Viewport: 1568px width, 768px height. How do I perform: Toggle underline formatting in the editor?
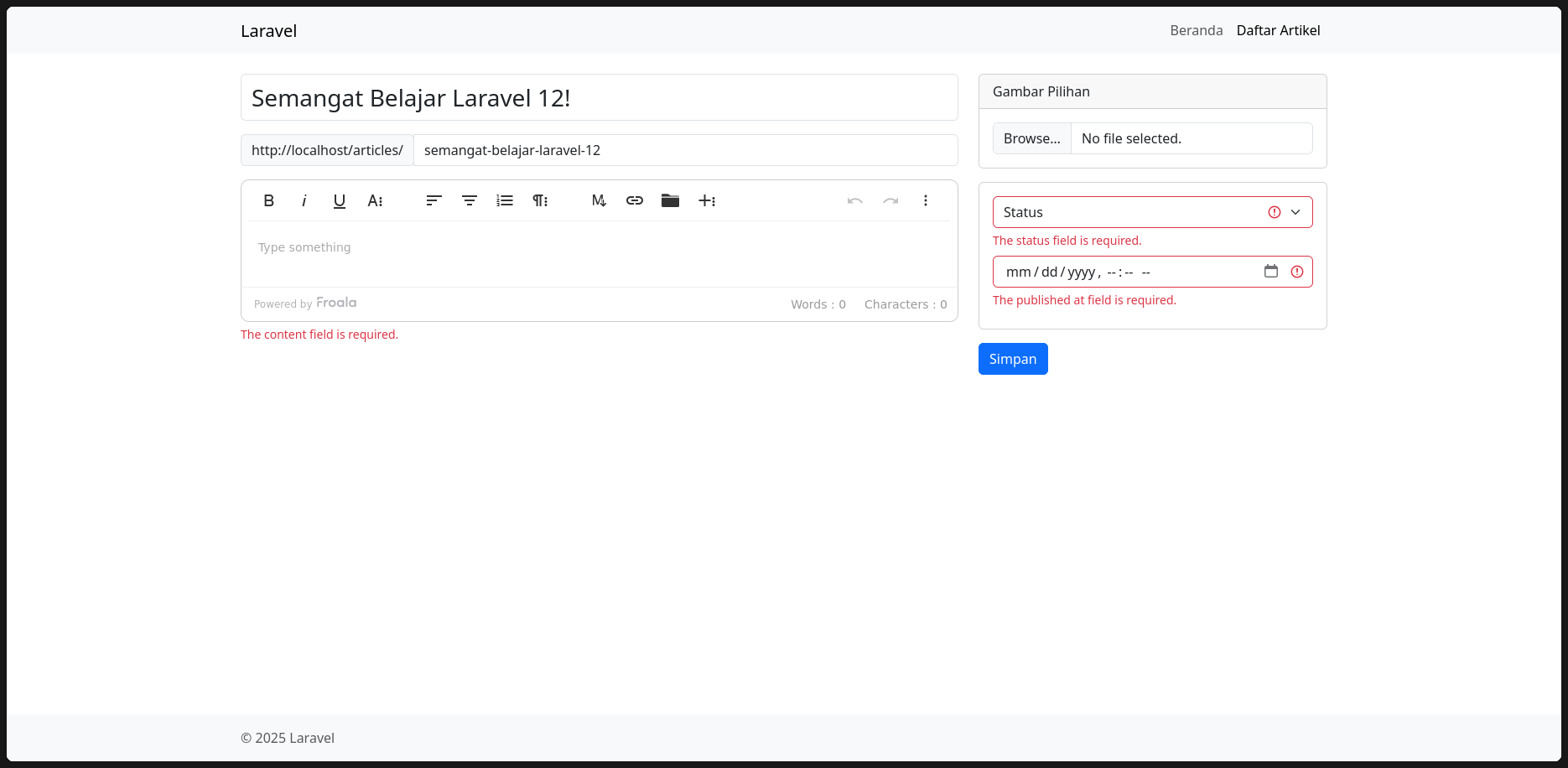tap(339, 200)
